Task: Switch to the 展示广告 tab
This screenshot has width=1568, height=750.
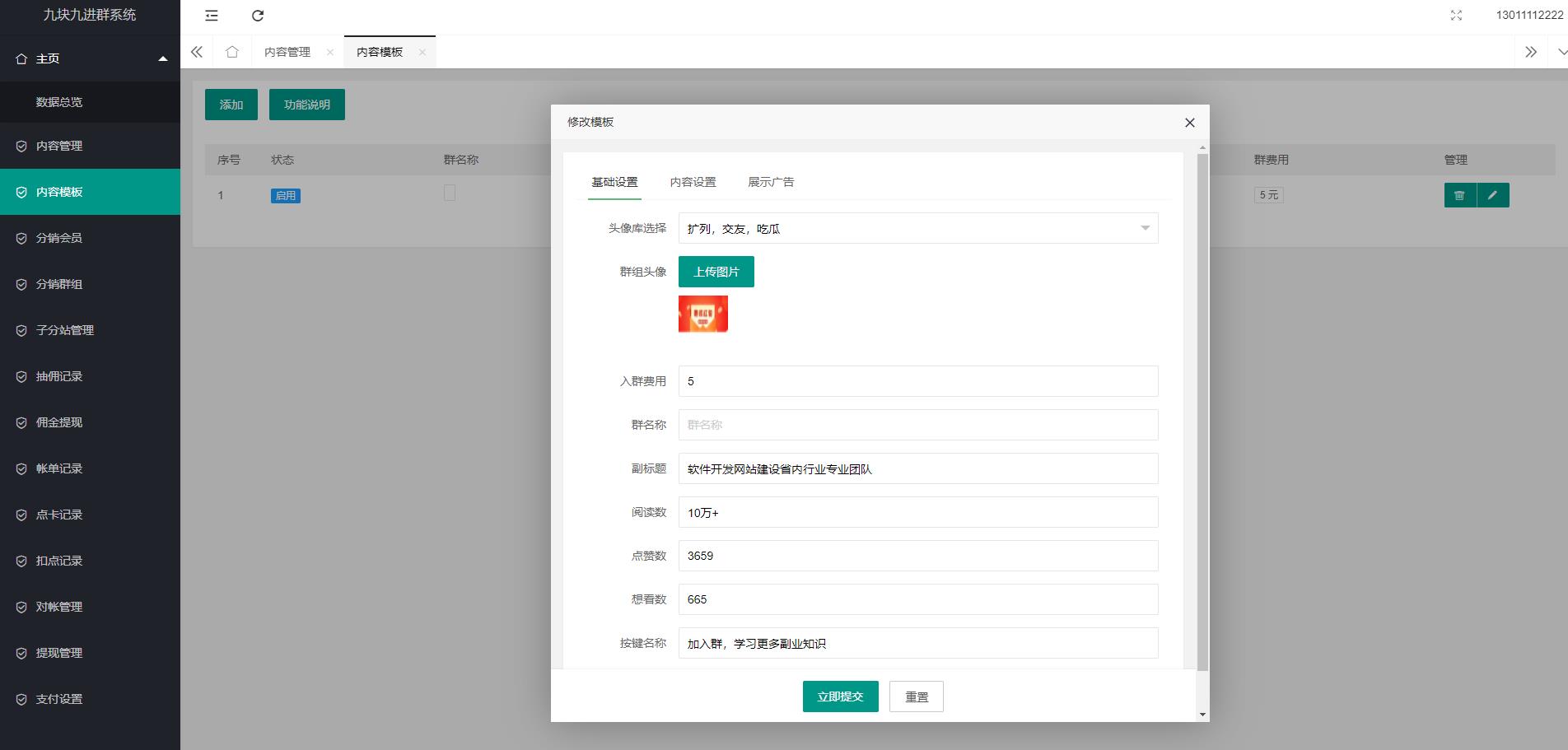Action: click(771, 182)
